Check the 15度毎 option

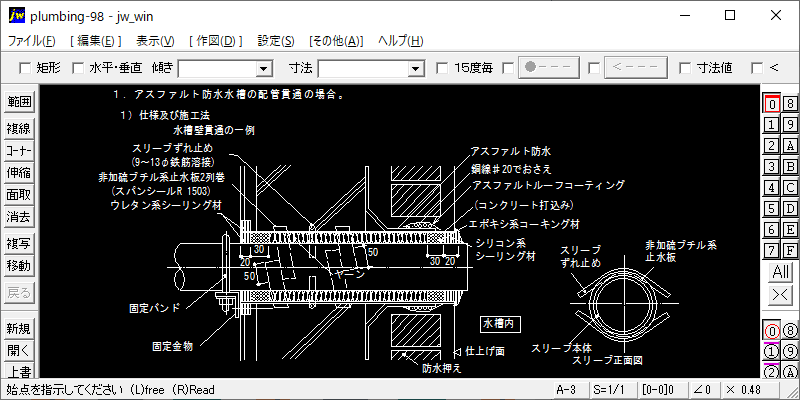pos(443,68)
